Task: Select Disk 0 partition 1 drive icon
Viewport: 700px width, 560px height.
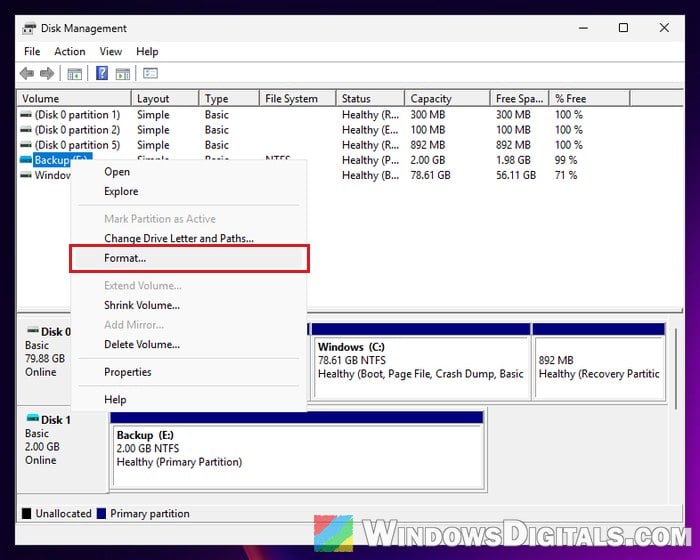Action: [x=26, y=114]
